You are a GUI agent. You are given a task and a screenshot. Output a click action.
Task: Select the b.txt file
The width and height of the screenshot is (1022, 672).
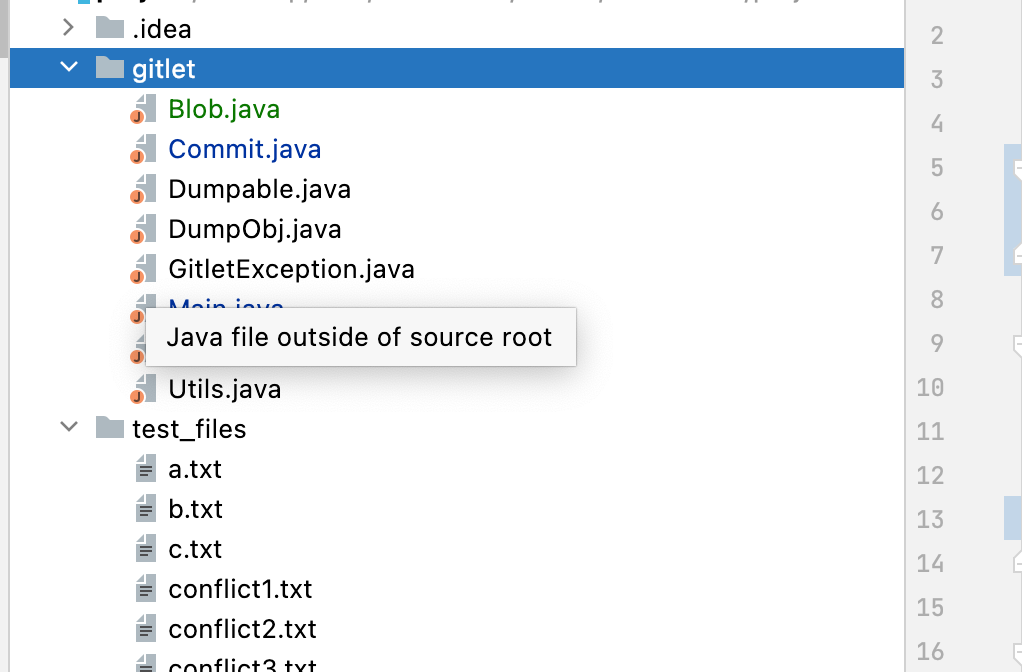(x=195, y=509)
